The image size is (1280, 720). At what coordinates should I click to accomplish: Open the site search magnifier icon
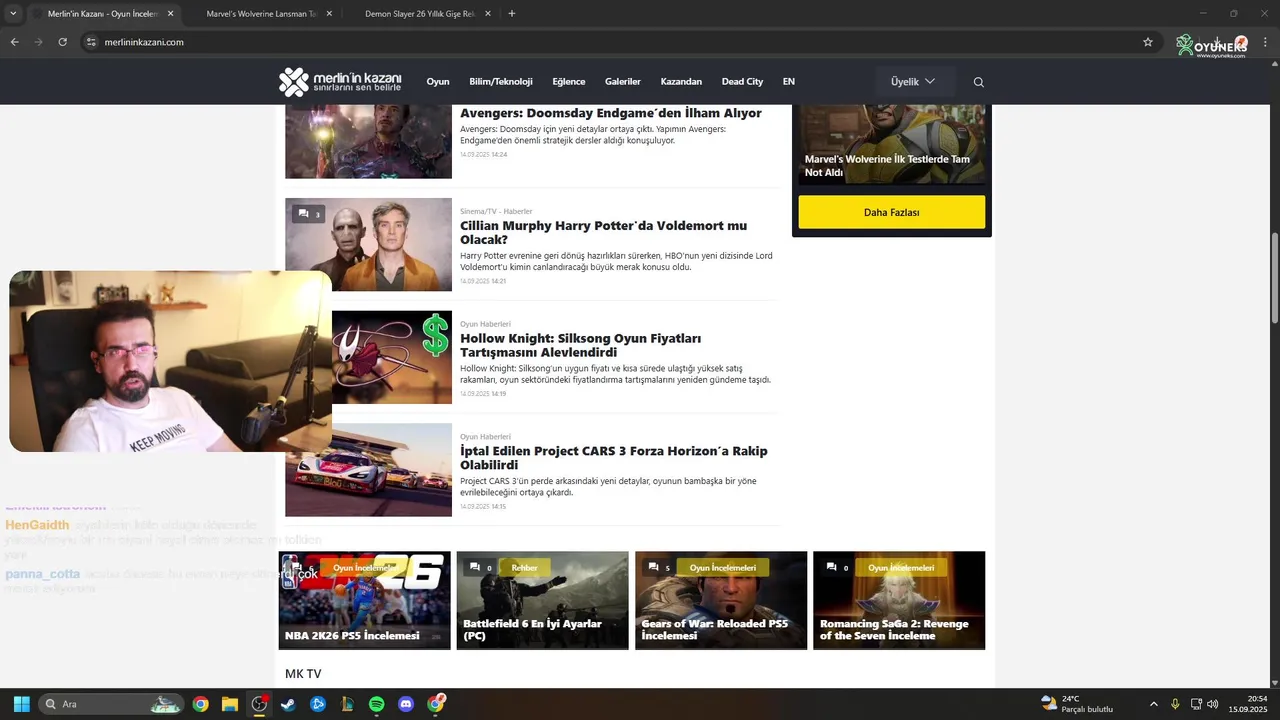pyautogui.click(x=979, y=82)
